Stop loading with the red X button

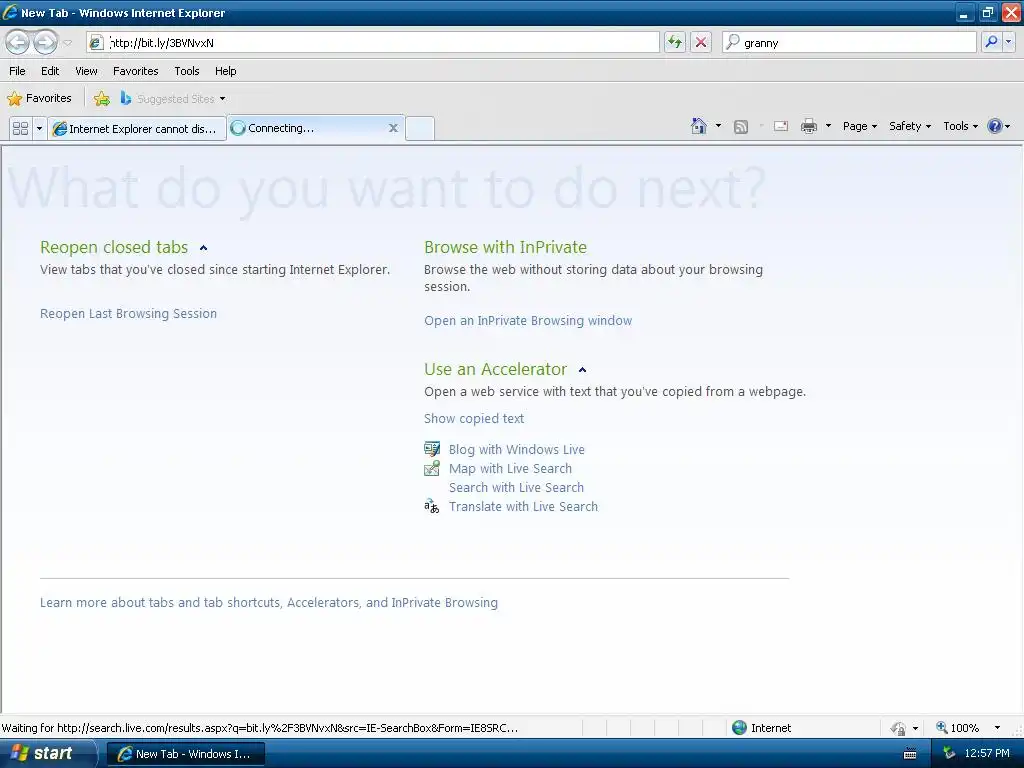point(701,42)
